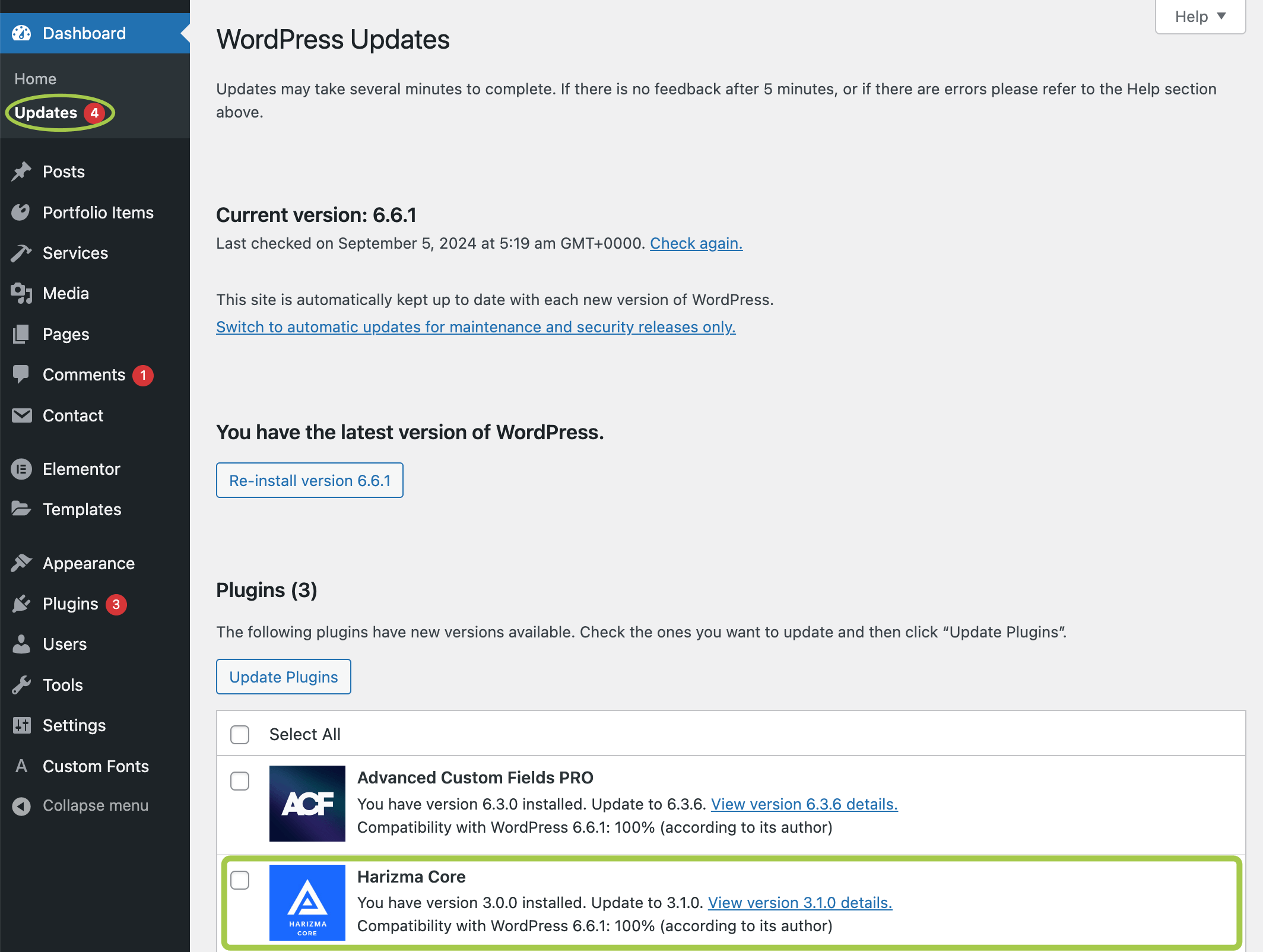This screenshot has height=952, width=1263.
Task: Click the Posts pushpin icon
Action: pyautogui.click(x=21, y=172)
